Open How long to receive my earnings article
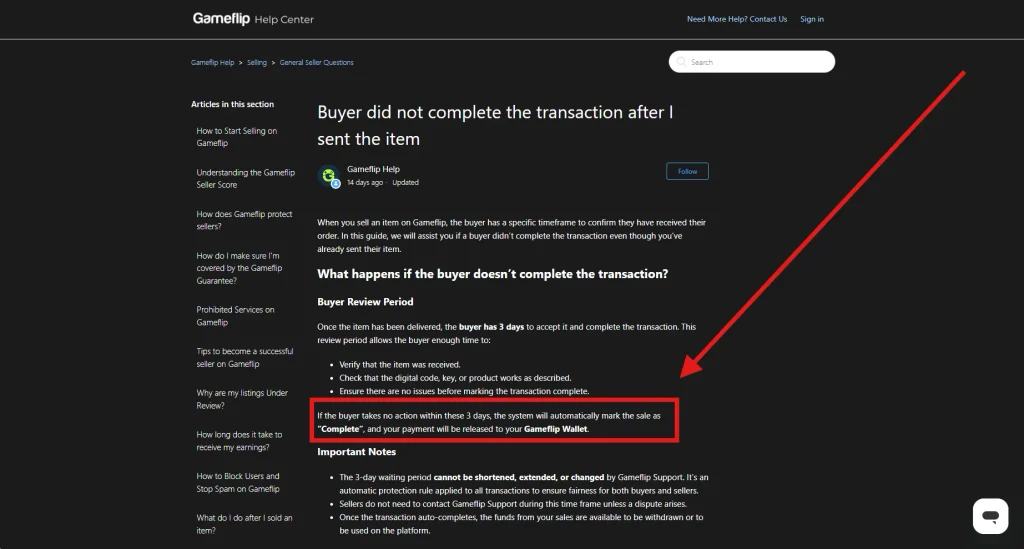The height and width of the screenshot is (549, 1024). [x=239, y=441]
